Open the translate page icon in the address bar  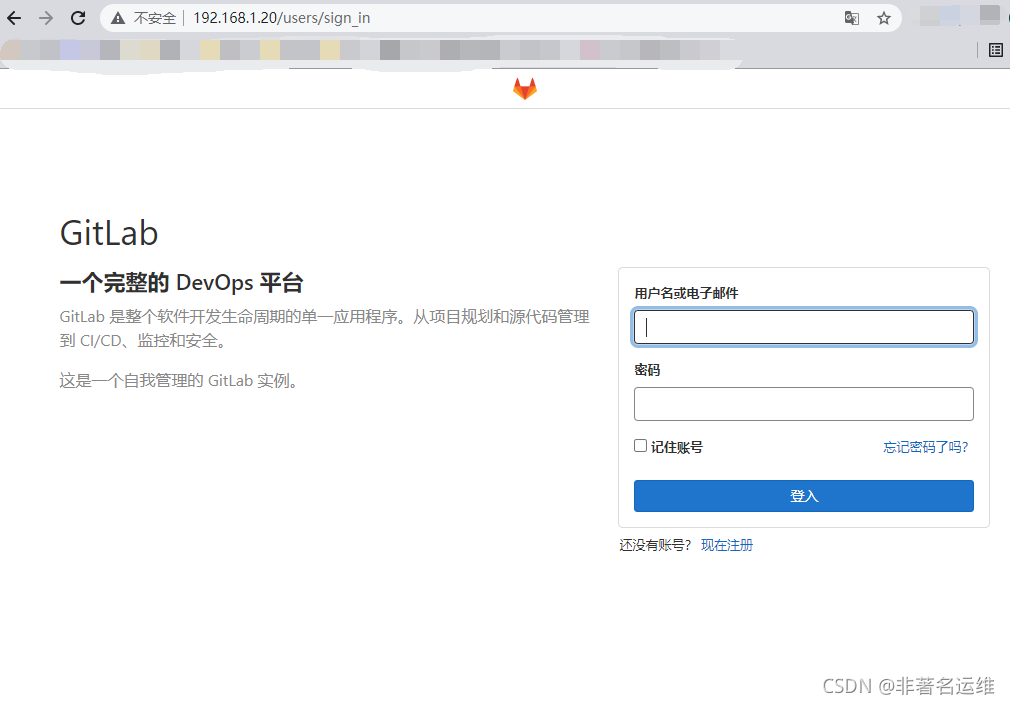tap(852, 18)
